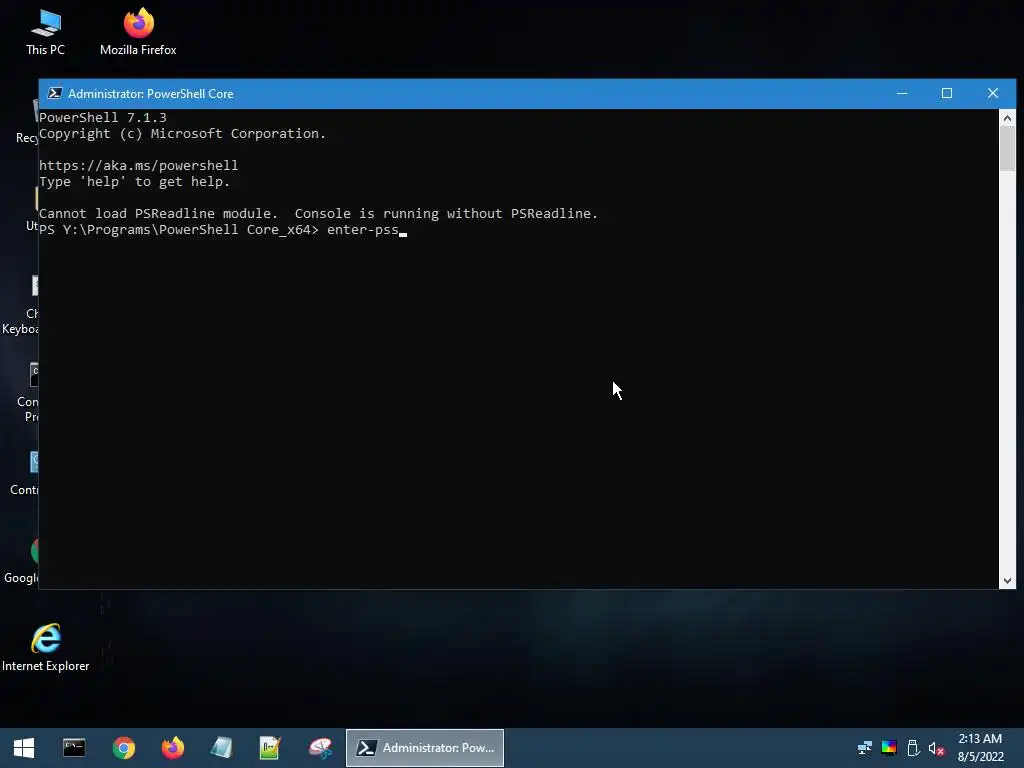
Task: Open the green notepad editor in taskbar
Action: click(x=270, y=748)
